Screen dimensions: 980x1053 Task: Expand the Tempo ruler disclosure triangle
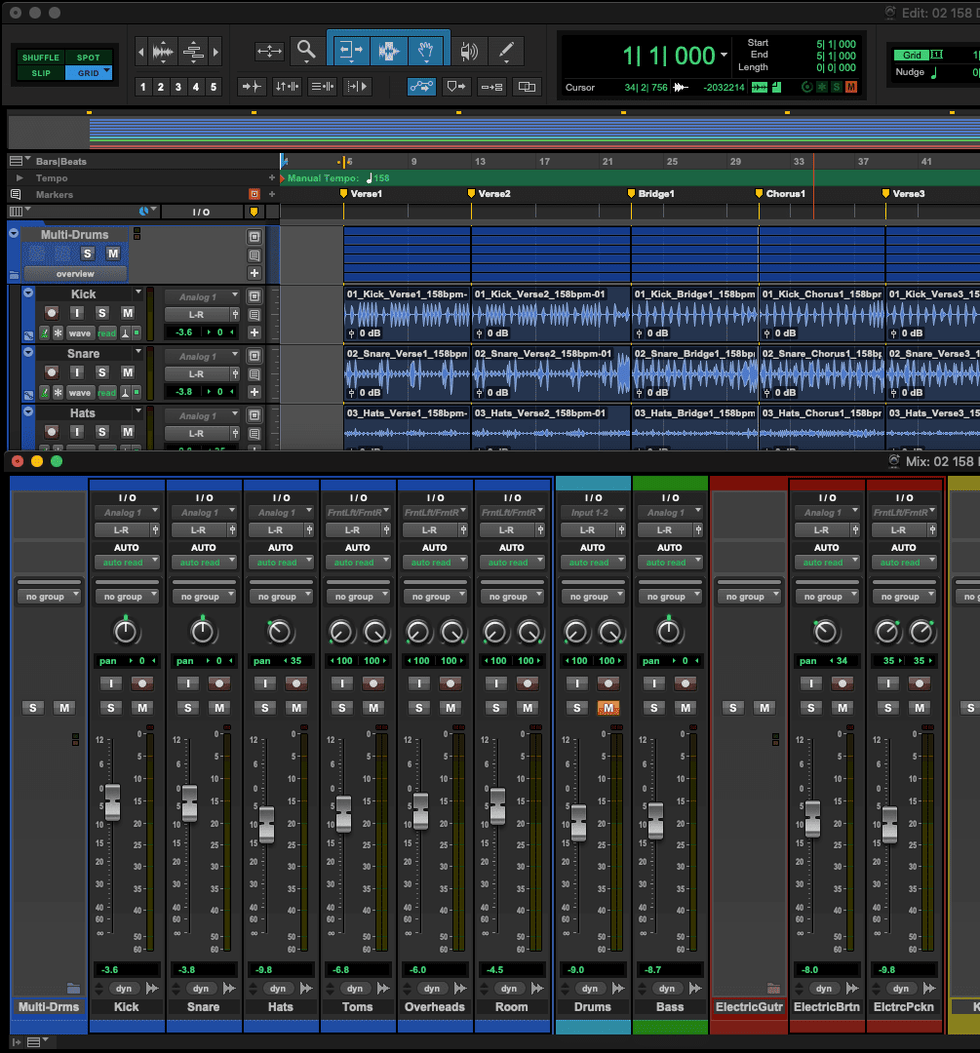point(19,178)
